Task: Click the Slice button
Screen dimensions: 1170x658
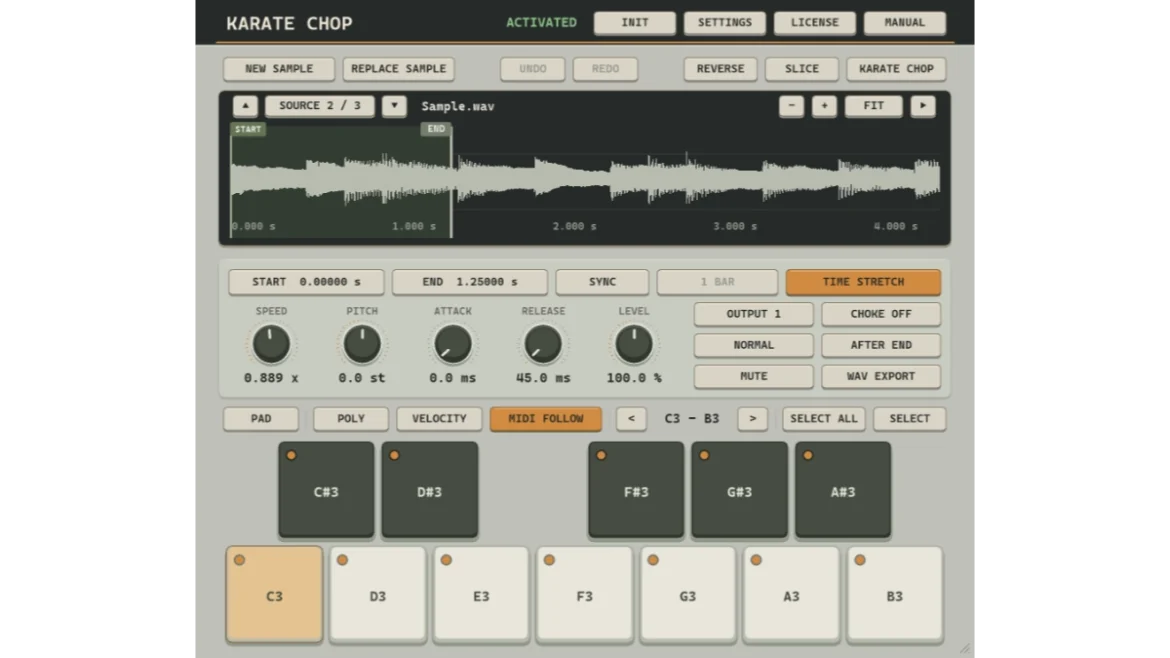Action: (801, 69)
